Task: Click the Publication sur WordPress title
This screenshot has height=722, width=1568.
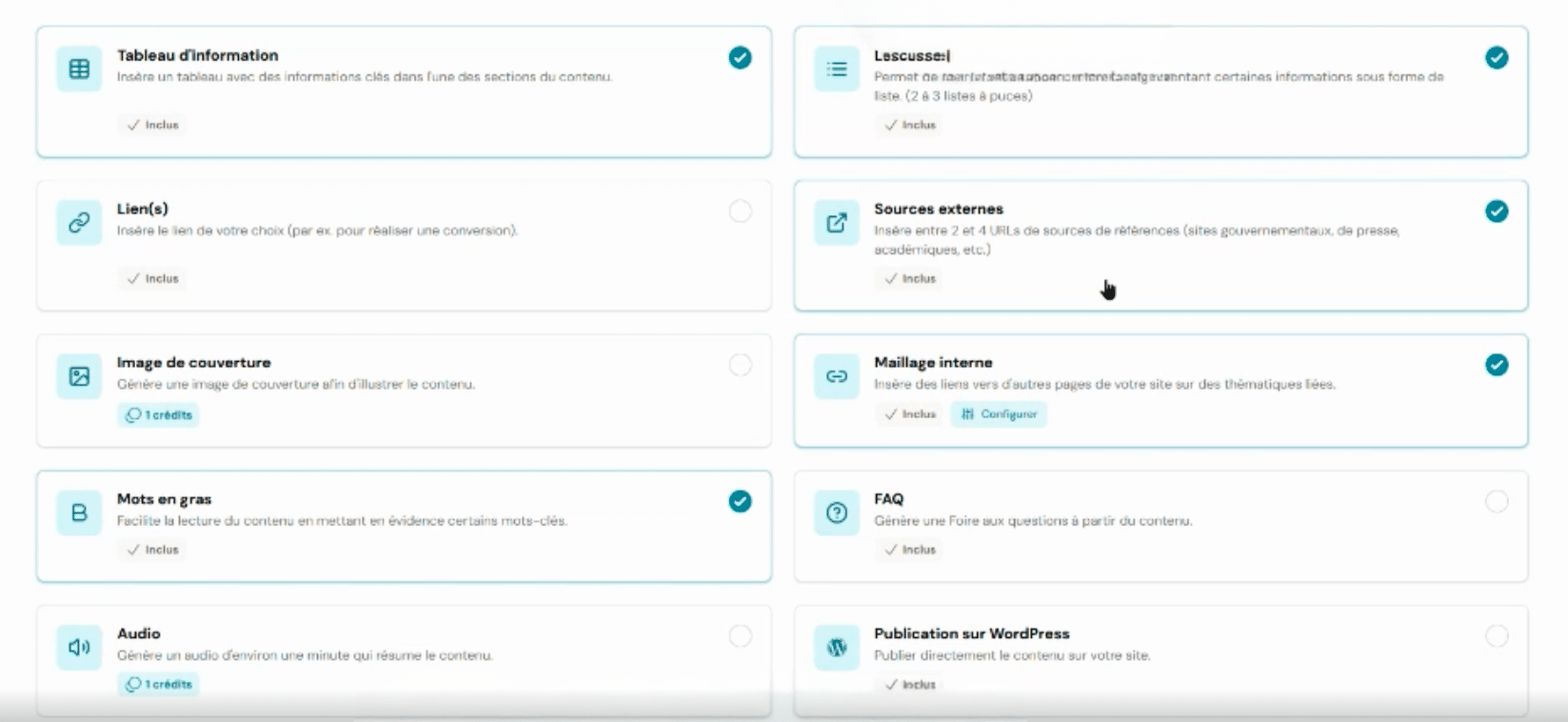Action: (x=972, y=633)
